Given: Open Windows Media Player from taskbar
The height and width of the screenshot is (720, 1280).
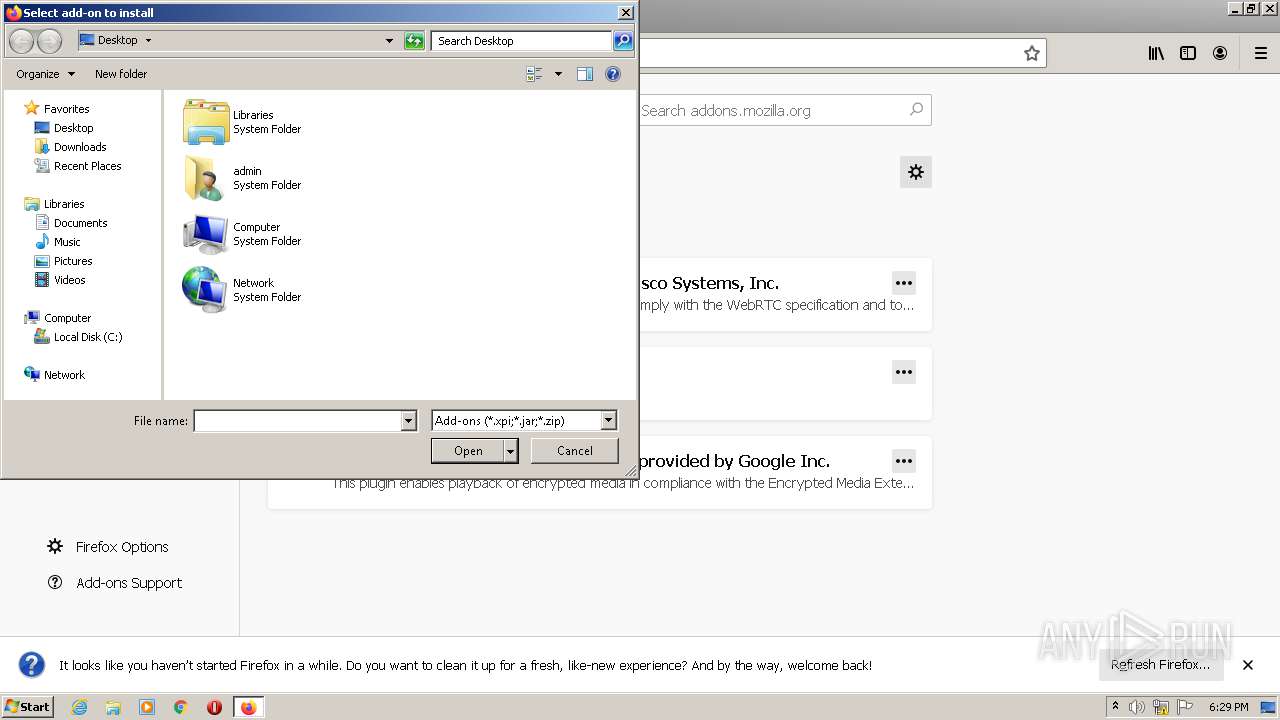Looking at the screenshot, I should 147,707.
